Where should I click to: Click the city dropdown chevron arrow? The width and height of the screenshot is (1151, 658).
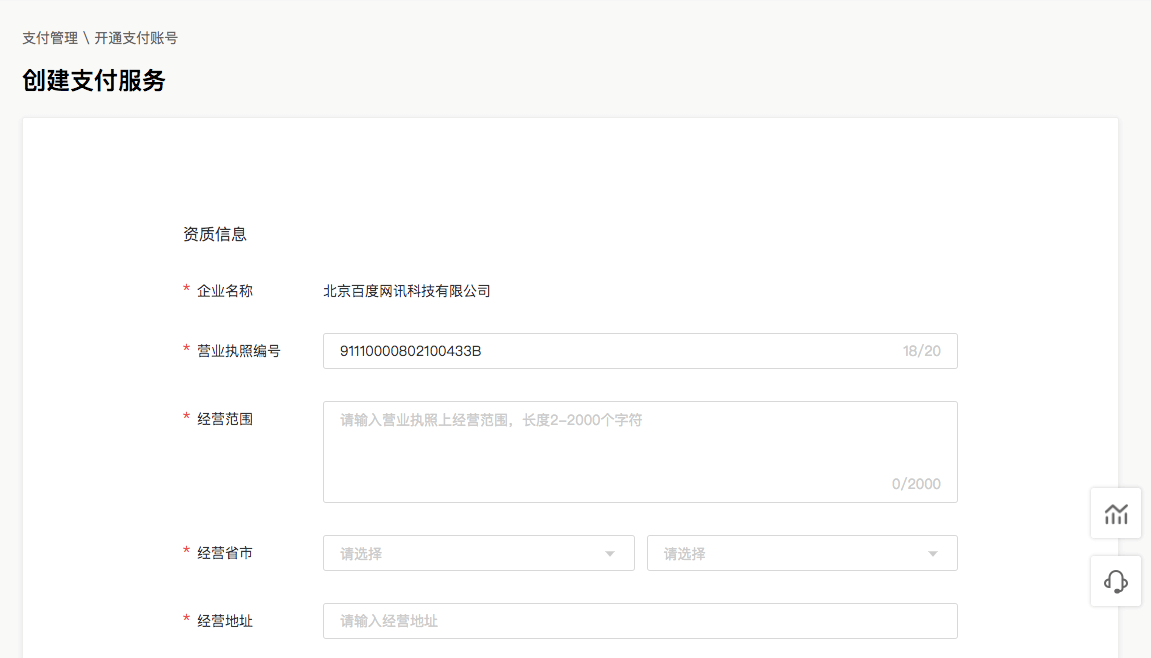(x=932, y=552)
